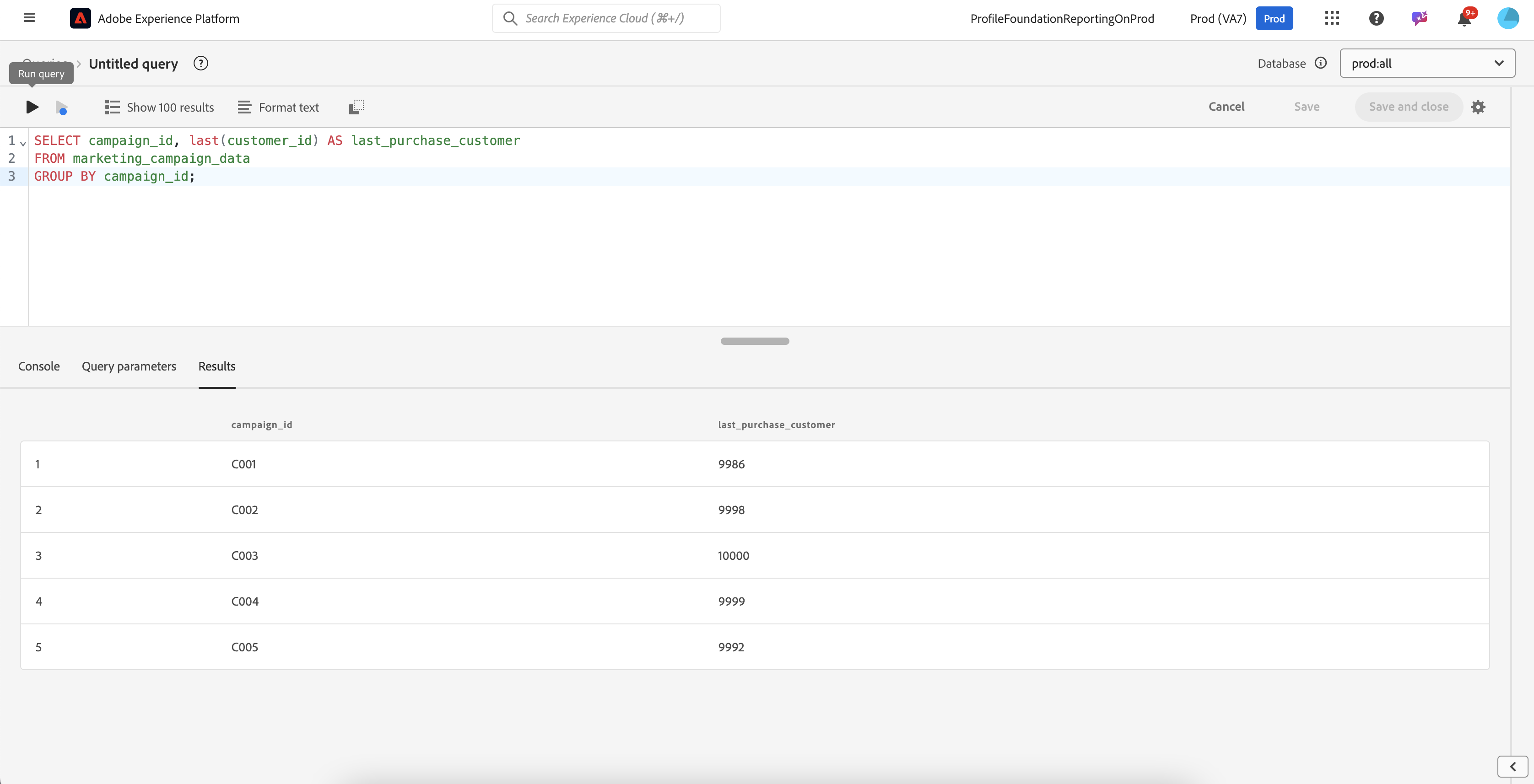
Task: Open the AI assistant chat icon
Action: [1420, 18]
